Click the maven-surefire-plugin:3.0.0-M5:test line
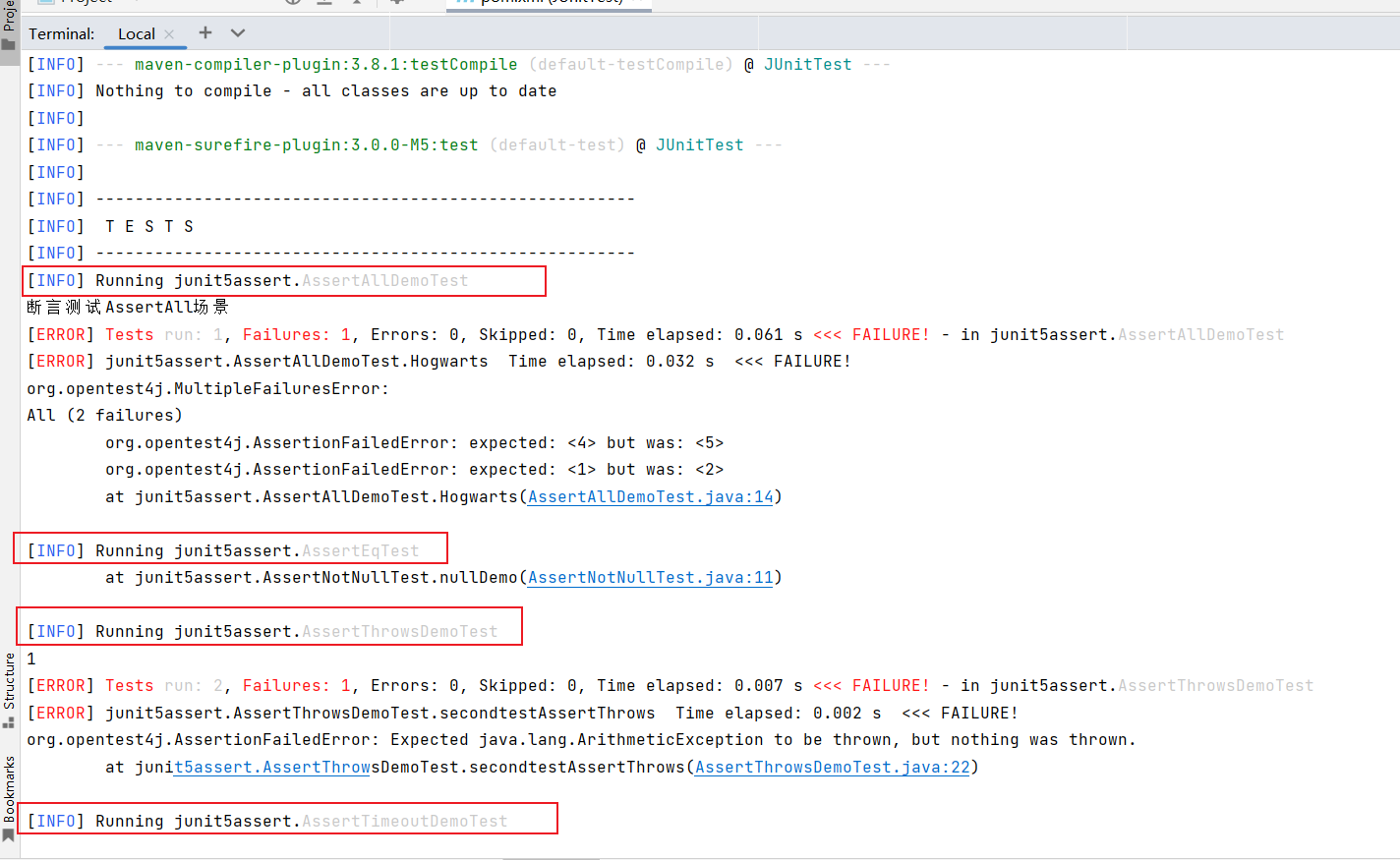Image resolution: width=1400 pixels, height=860 pixels. click(x=306, y=145)
